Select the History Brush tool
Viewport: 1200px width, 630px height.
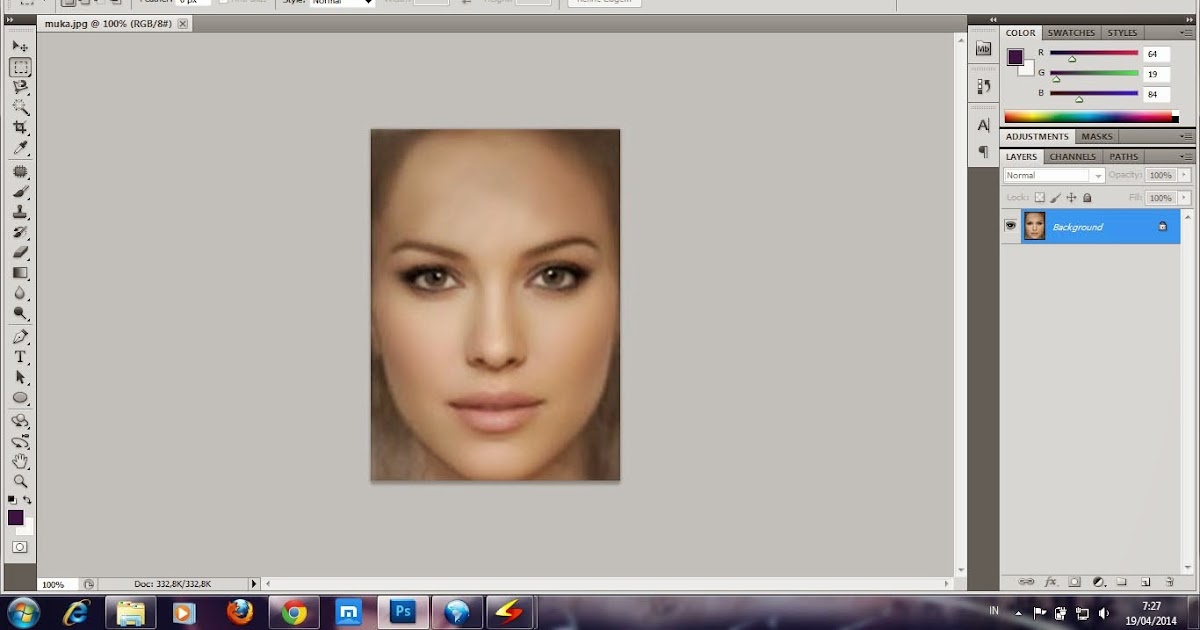[x=20, y=233]
